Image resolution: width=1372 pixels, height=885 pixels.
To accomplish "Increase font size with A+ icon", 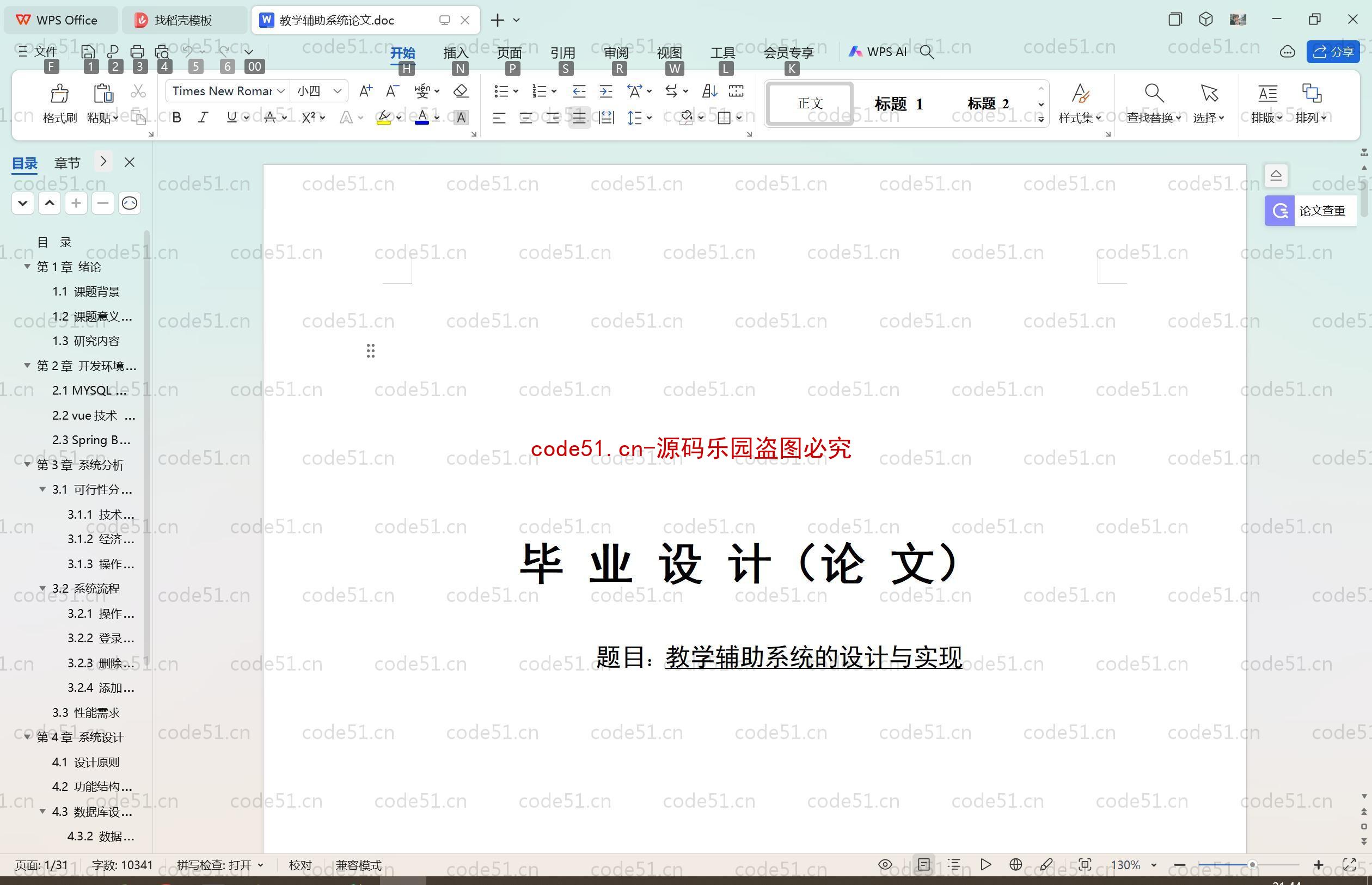I will tap(365, 91).
